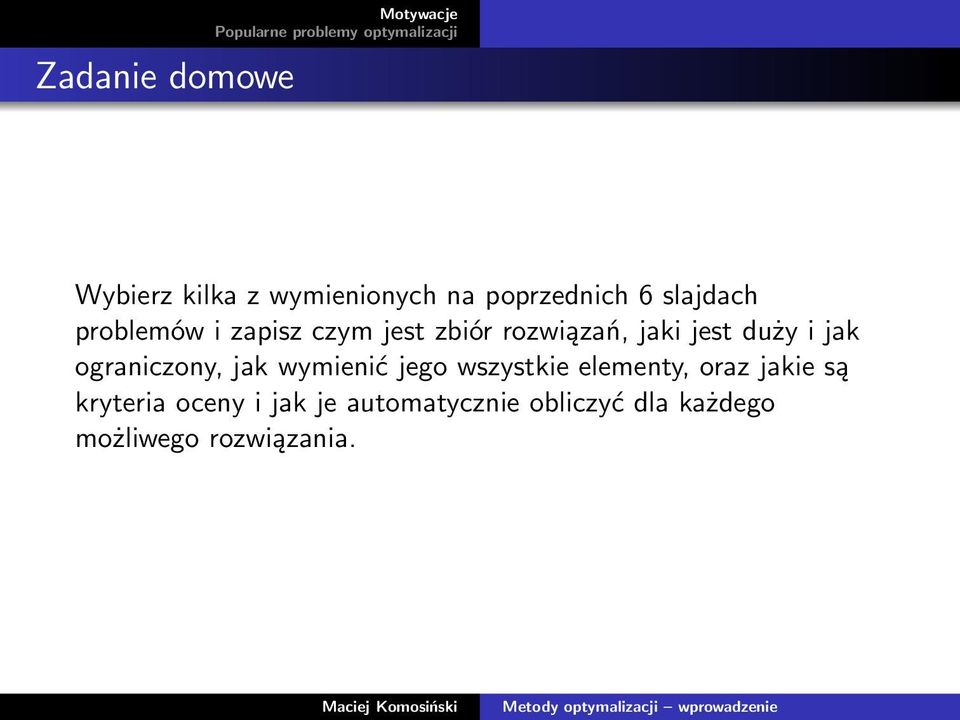
Task: Click the "Motywacje" section link in header
Action: [418, 13]
